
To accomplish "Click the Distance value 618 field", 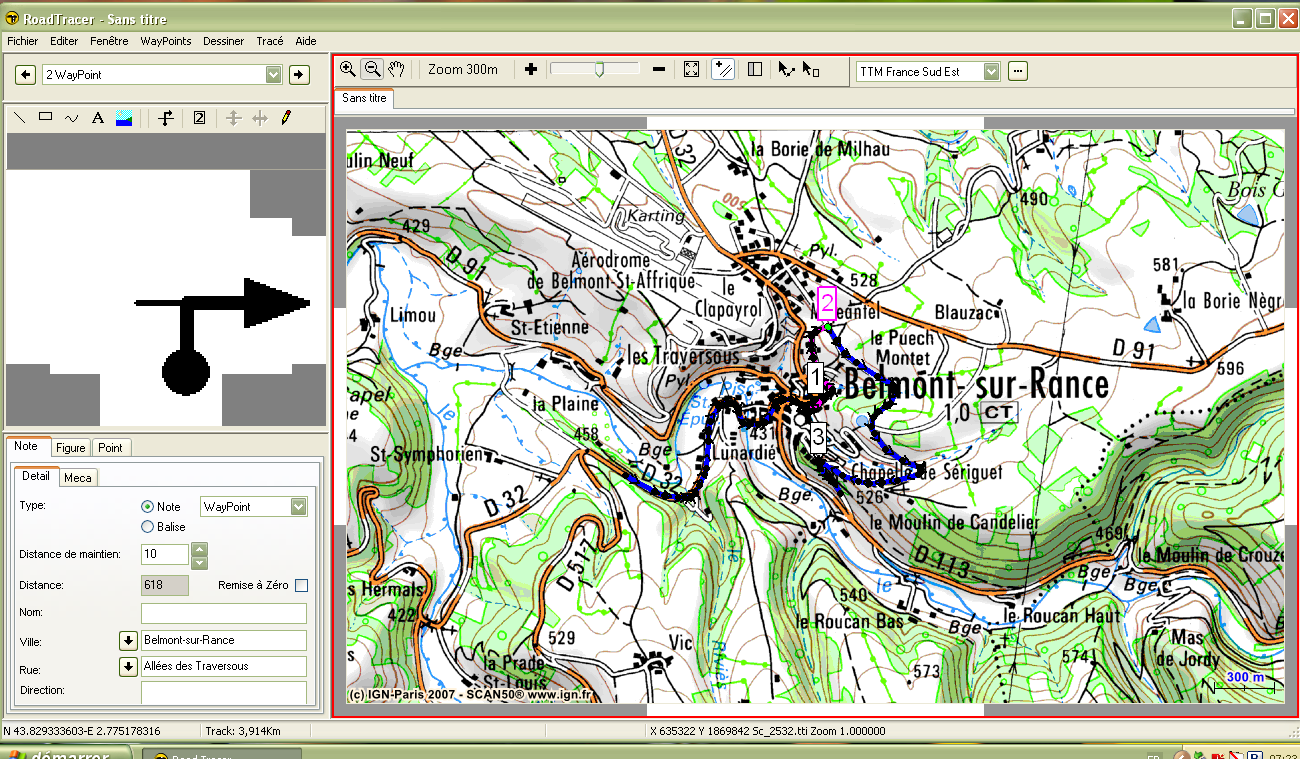I will 165,585.
